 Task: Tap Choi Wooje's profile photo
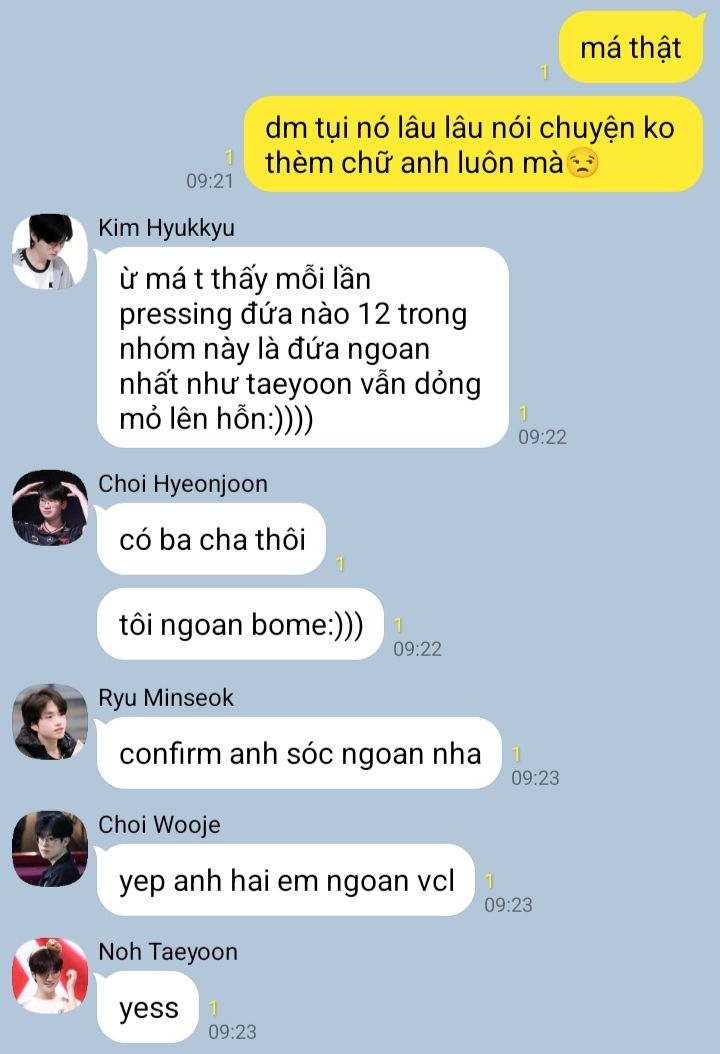click(50, 849)
